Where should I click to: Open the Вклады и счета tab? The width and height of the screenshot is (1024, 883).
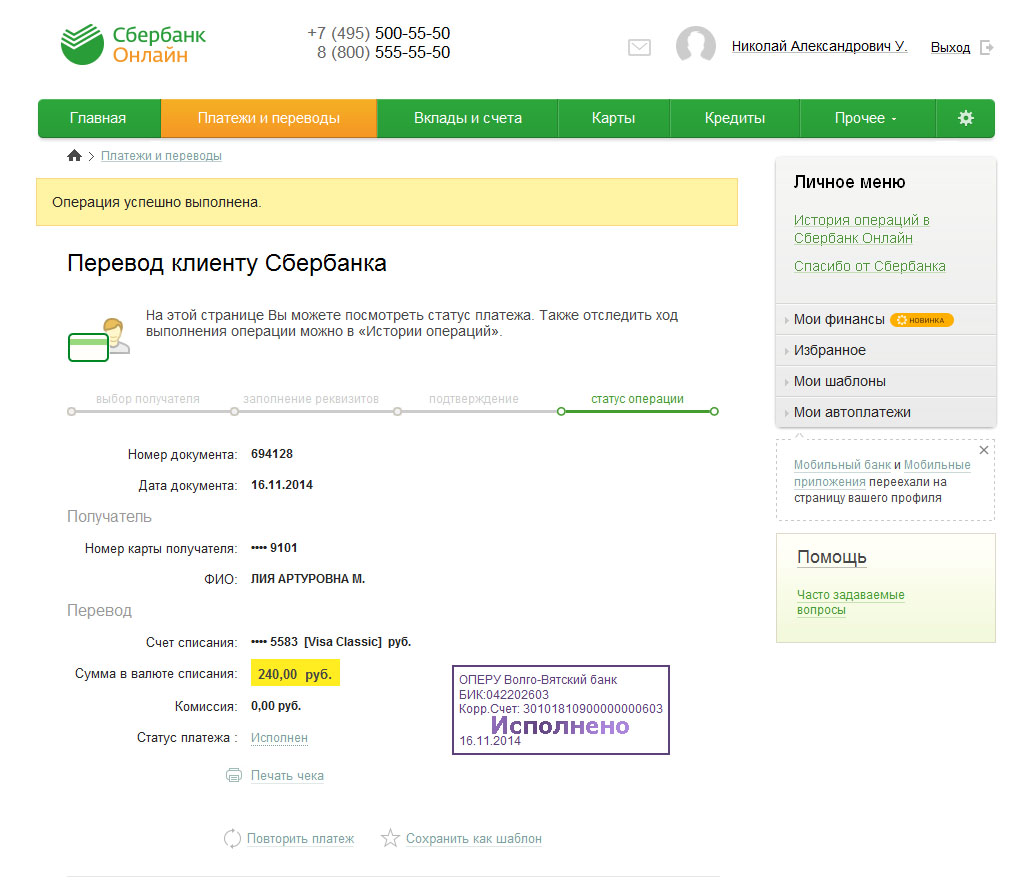tap(468, 118)
